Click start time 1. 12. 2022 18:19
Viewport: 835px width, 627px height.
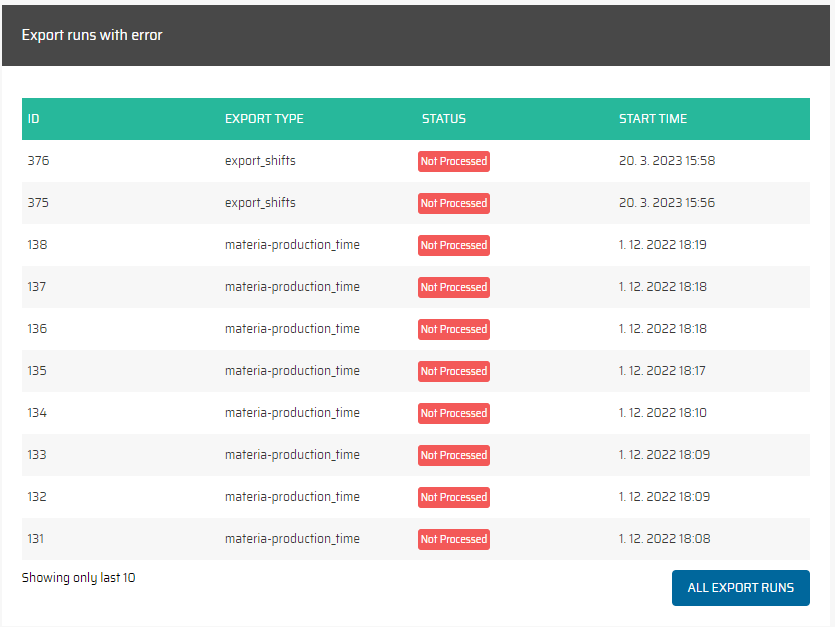click(x=663, y=245)
